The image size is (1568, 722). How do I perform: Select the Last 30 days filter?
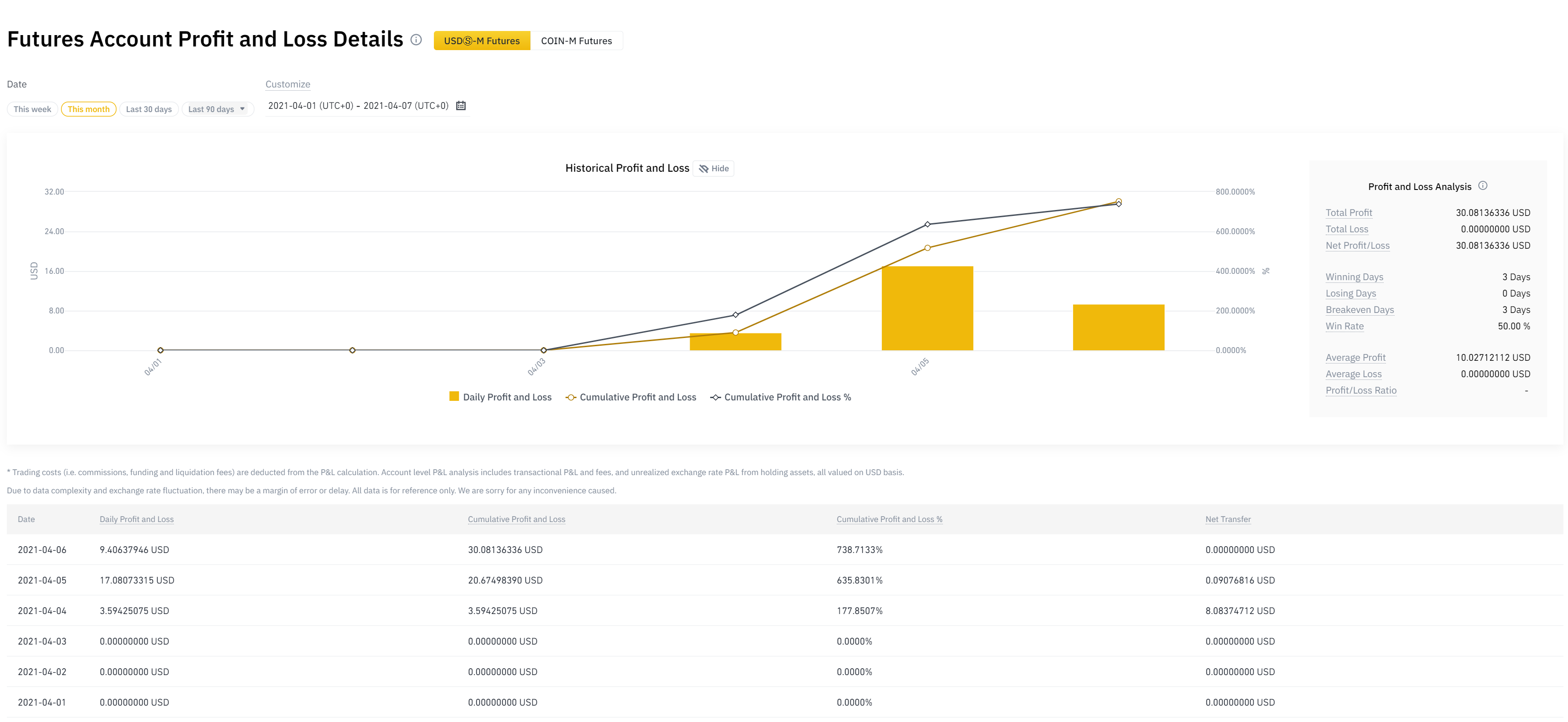(148, 109)
